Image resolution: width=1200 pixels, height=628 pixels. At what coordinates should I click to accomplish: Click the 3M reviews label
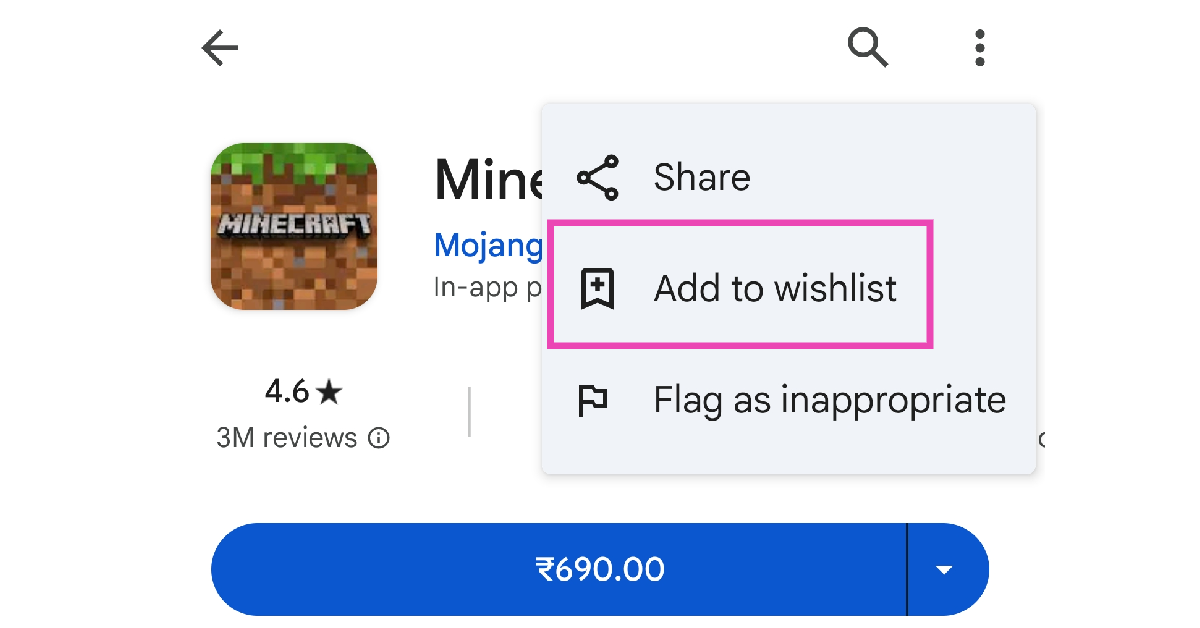[286, 438]
